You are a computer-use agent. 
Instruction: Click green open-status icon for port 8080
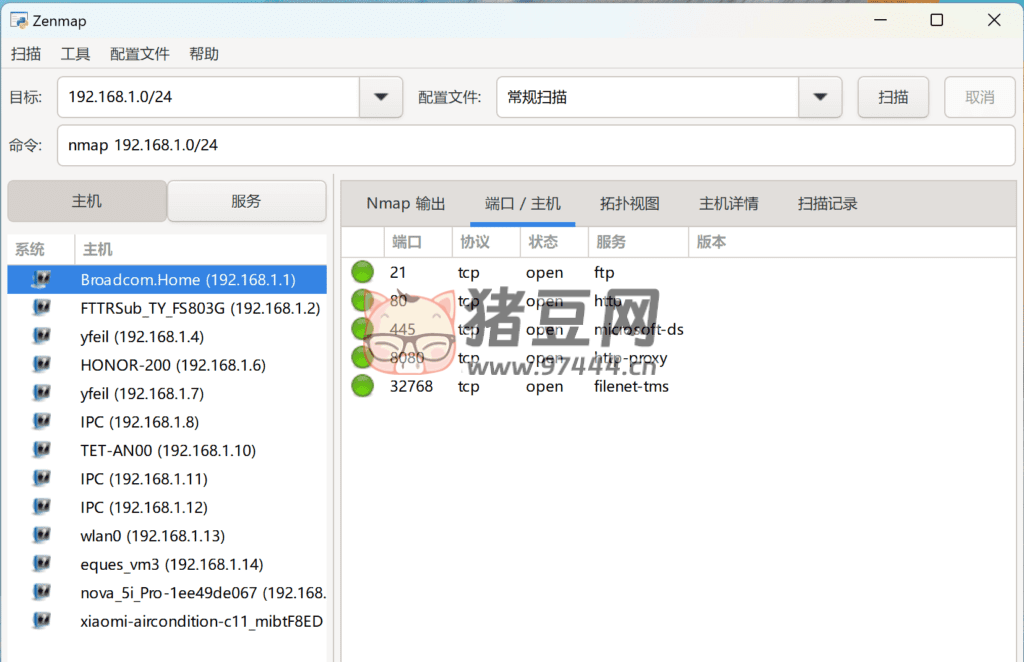pyautogui.click(x=362, y=357)
